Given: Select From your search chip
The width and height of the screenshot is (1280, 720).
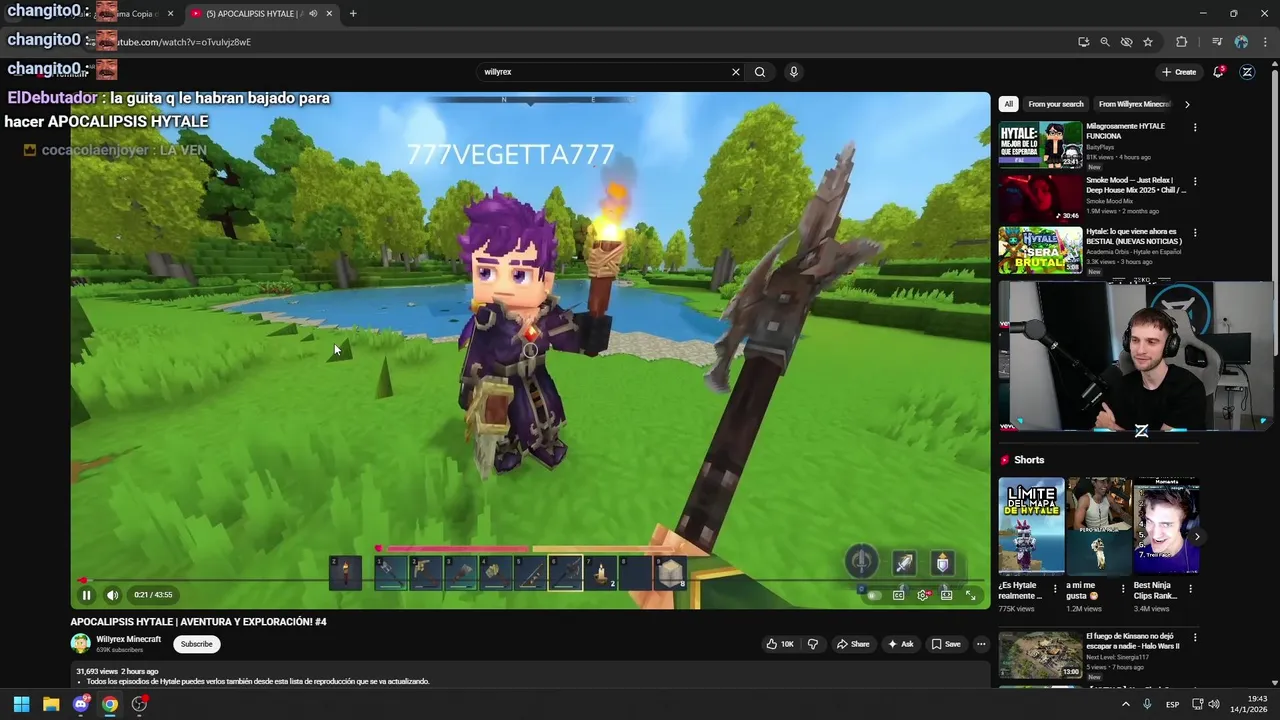Looking at the screenshot, I should pyautogui.click(x=1056, y=104).
